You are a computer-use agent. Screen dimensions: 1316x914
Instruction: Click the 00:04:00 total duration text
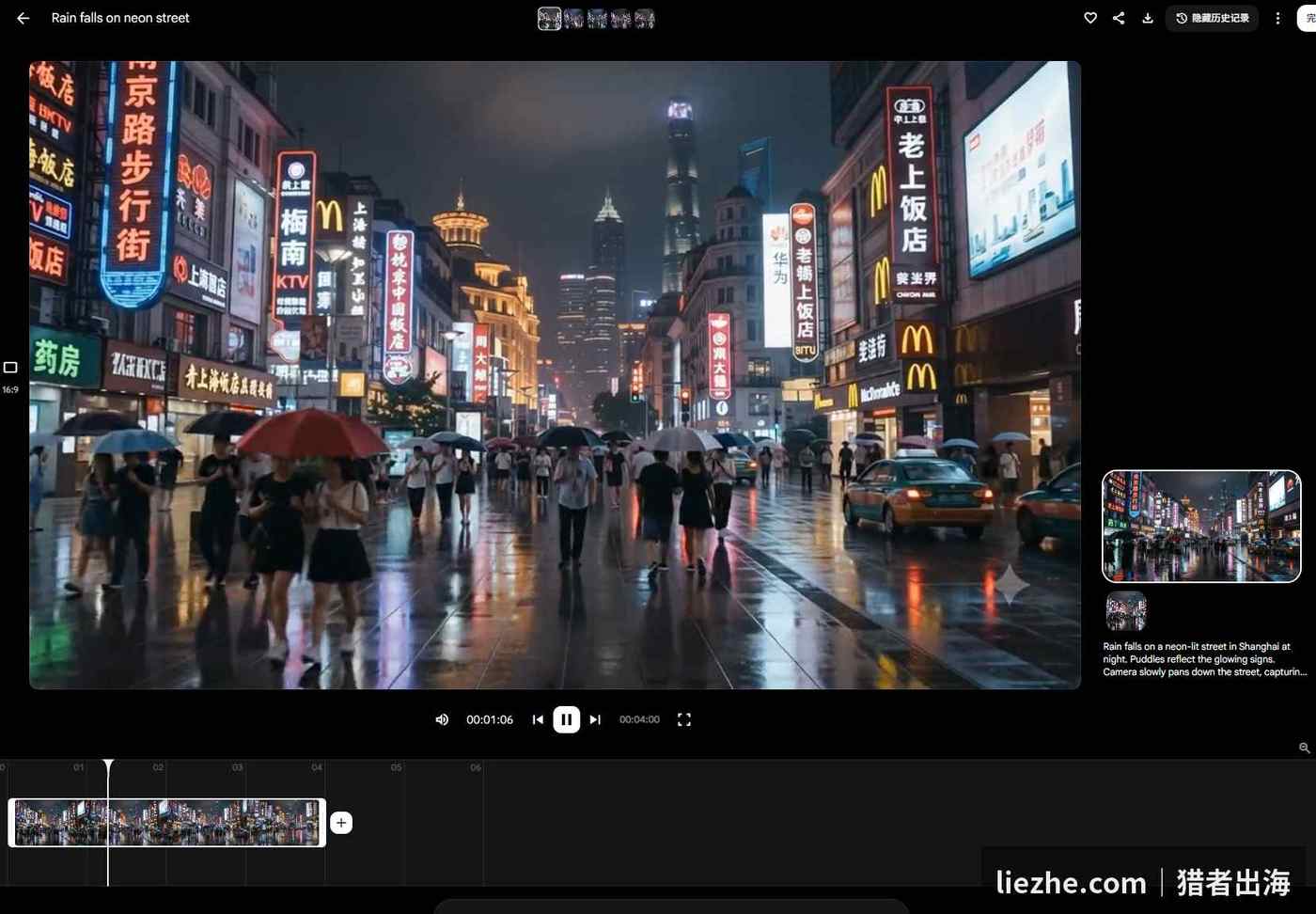(639, 719)
